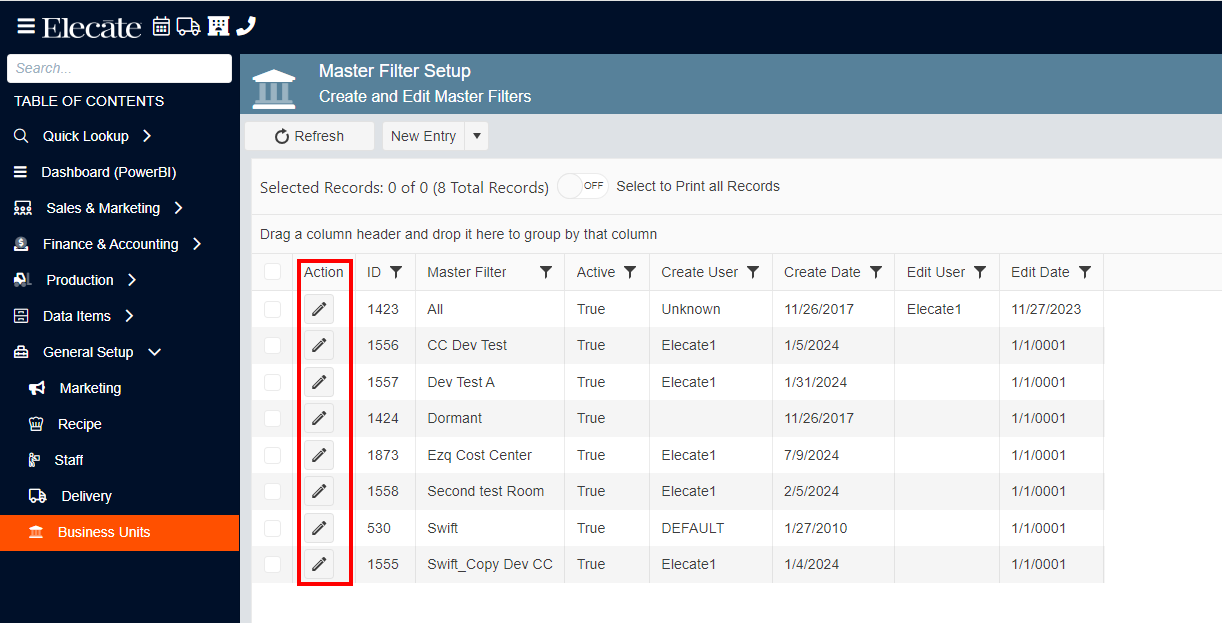Click the Elecate logo text

pyautogui.click(x=91, y=27)
